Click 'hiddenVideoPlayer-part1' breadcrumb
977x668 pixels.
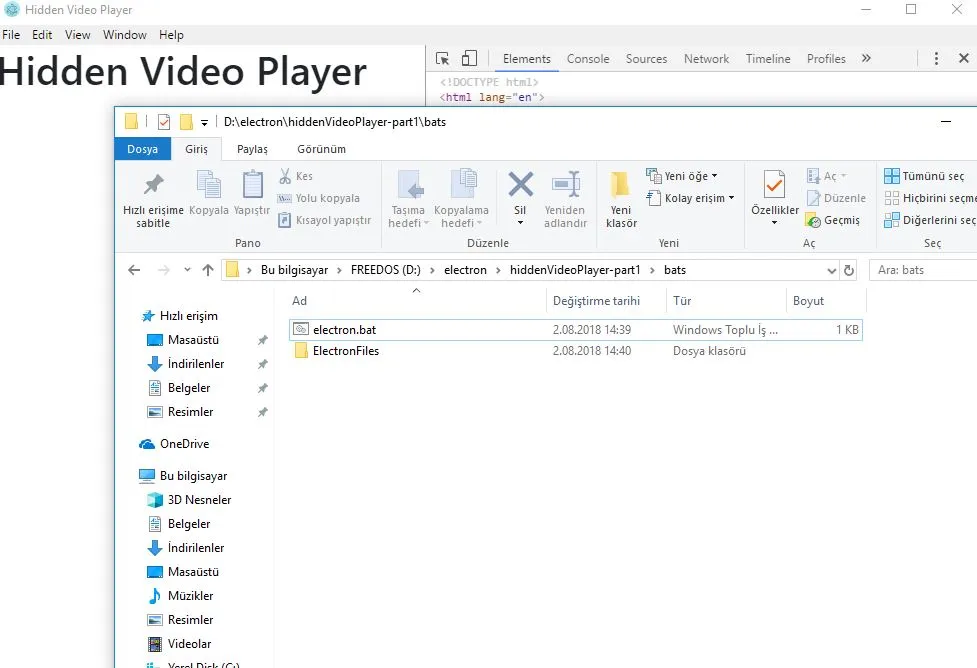574,270
